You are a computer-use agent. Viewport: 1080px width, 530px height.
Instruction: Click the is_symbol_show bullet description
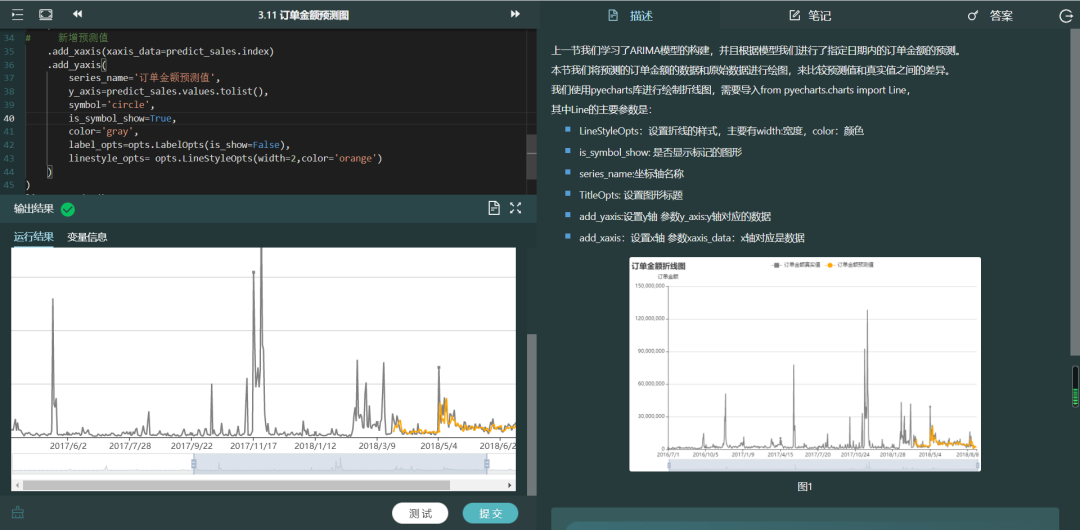click(x=661, y=152)
